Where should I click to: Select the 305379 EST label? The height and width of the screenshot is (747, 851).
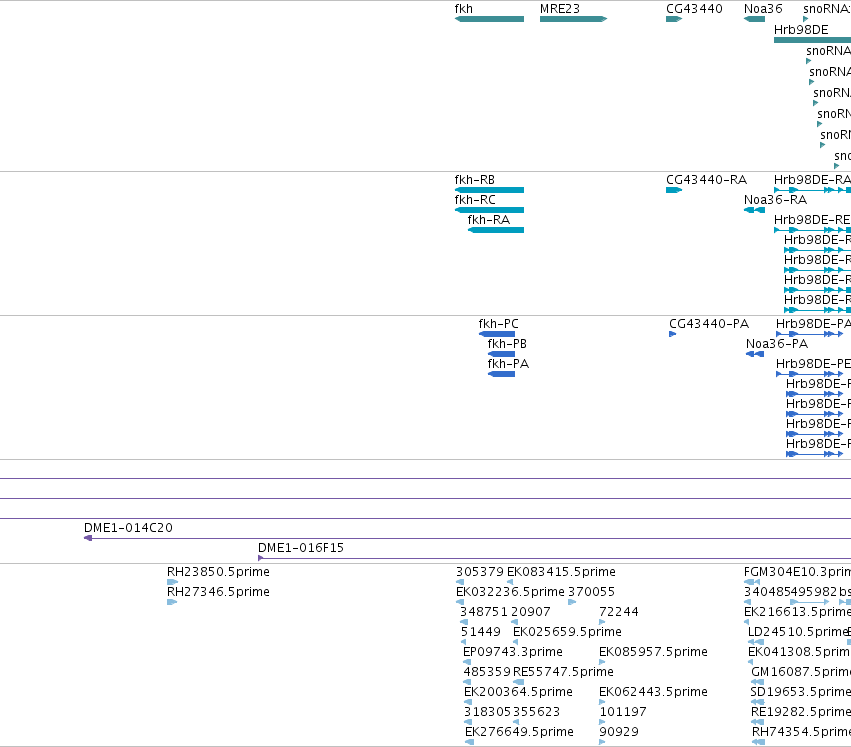480,572
